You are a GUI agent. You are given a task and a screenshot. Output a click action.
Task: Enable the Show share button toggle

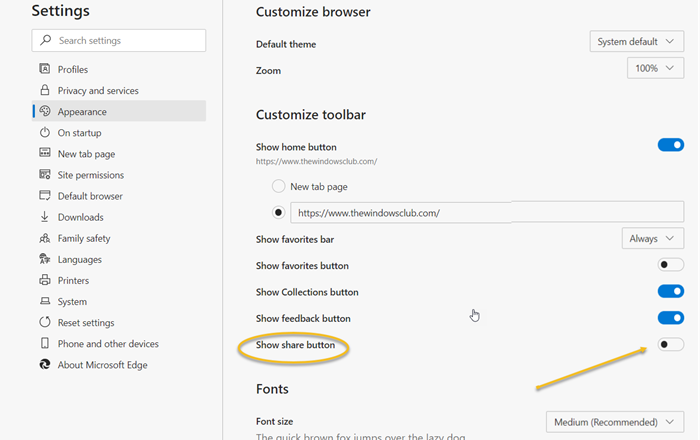(x=670, y=345)
